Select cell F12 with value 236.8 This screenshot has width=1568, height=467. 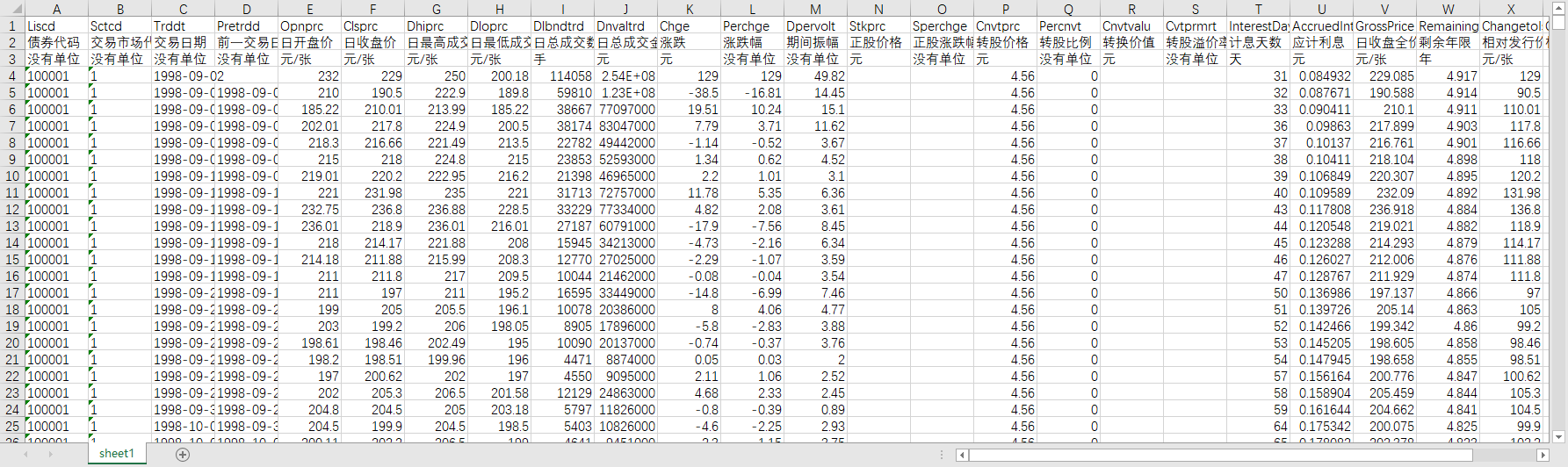point(373,210)
